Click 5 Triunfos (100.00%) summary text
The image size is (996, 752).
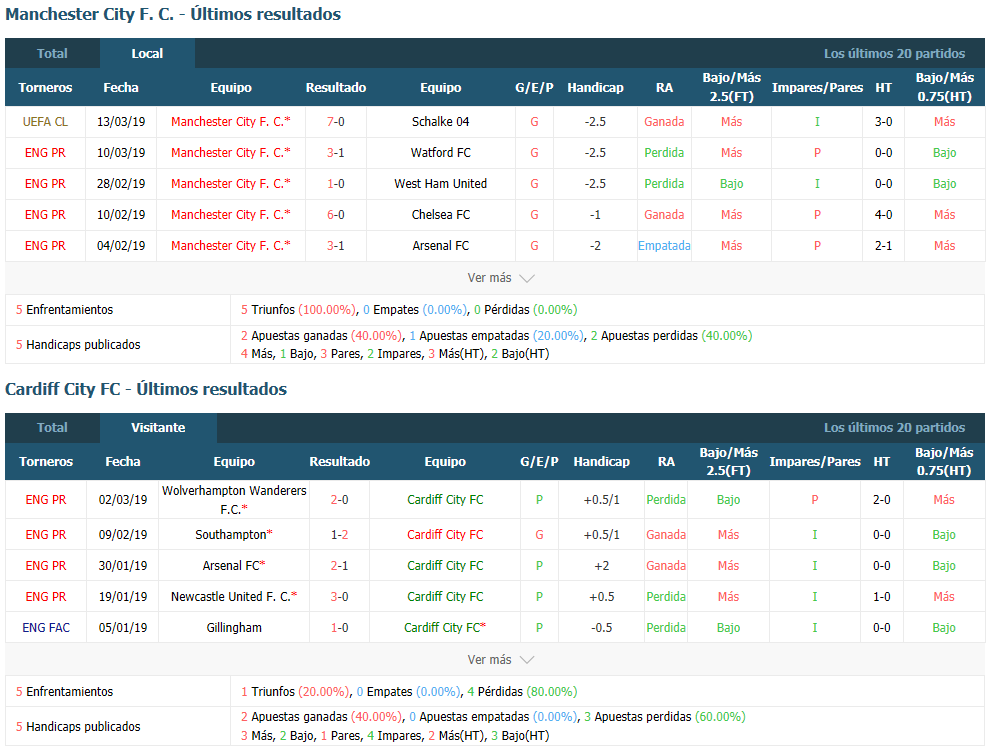click(298, 310)
